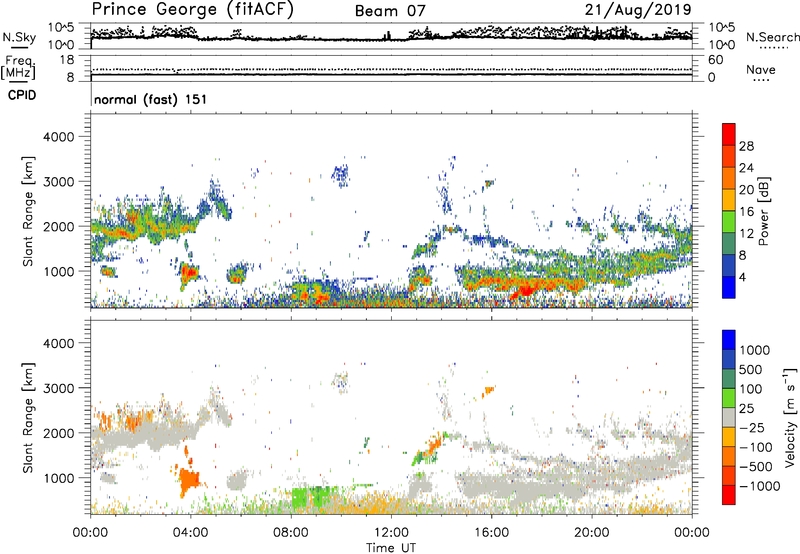Click the 'CPID' row label
This screenshot has height=554, width=800.
[x=22, y=95]
